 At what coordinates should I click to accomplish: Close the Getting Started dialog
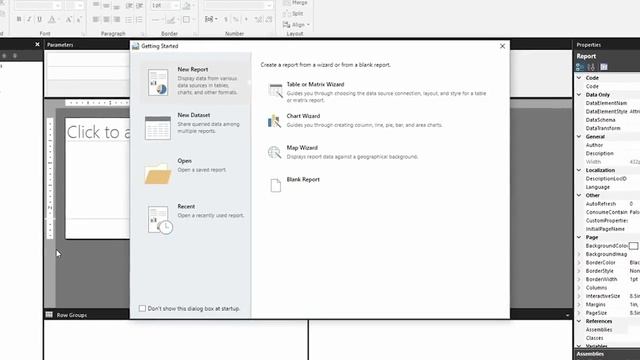(x=502, y=46)
